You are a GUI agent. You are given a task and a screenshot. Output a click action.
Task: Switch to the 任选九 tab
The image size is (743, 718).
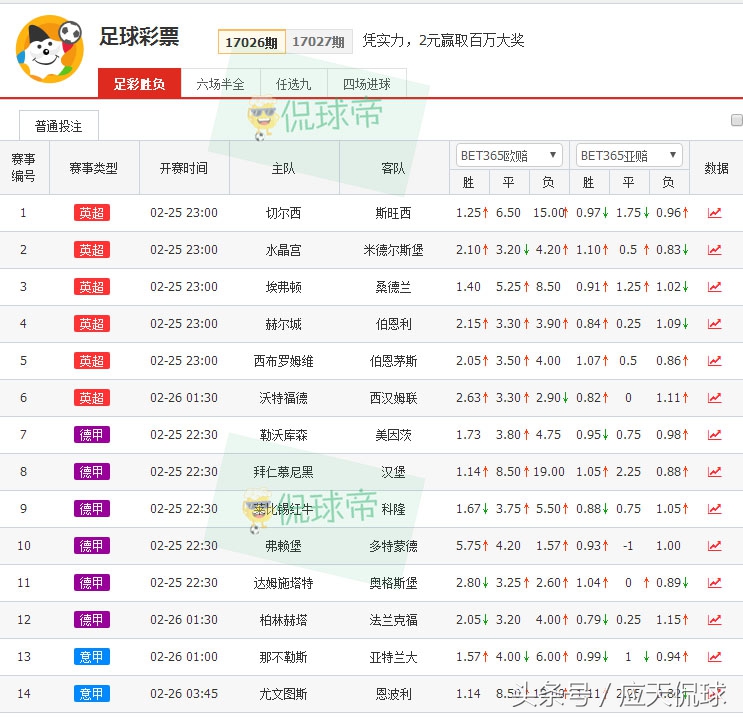tap(294, 84)
